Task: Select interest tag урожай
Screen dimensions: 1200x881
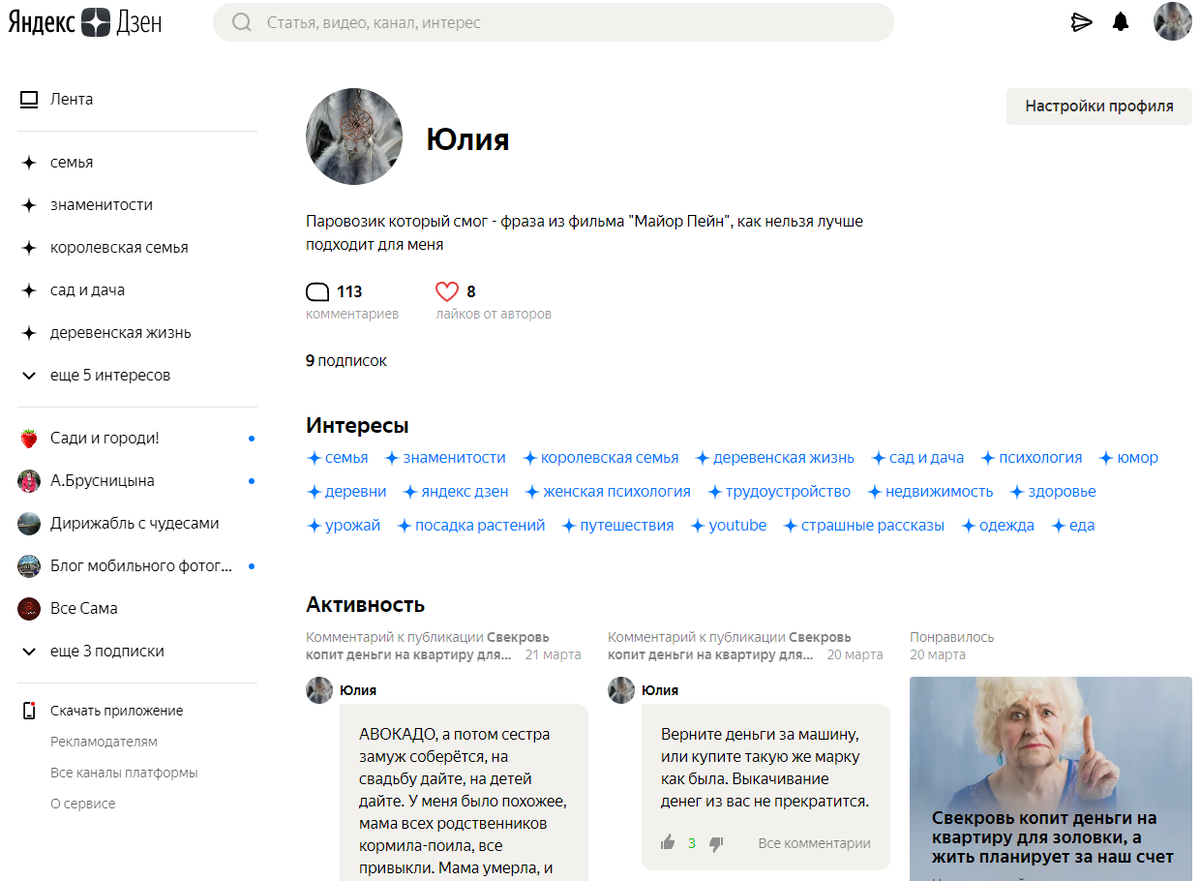Action: click(343, 526)
